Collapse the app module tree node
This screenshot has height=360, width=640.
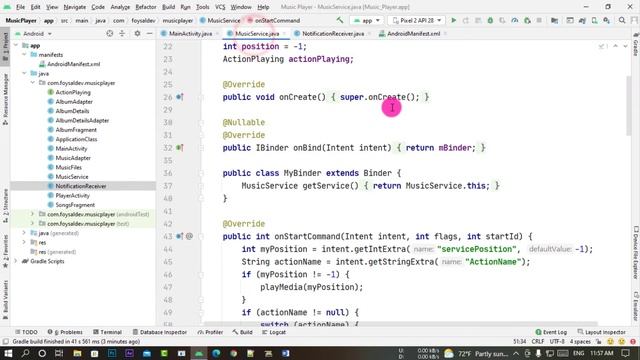tap(16, 45)
